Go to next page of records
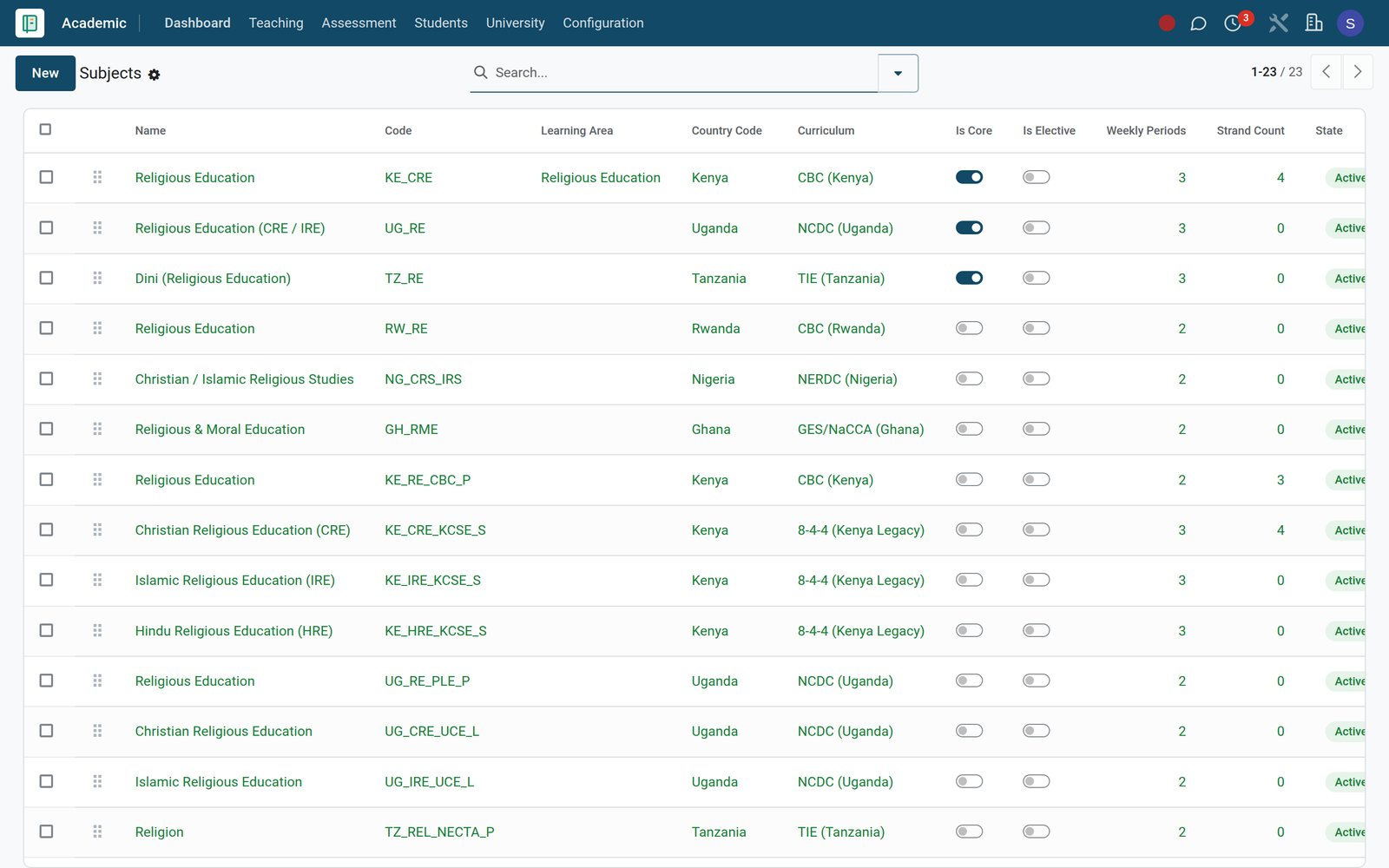1389x868 pixels. click(x=1358, y=72)
